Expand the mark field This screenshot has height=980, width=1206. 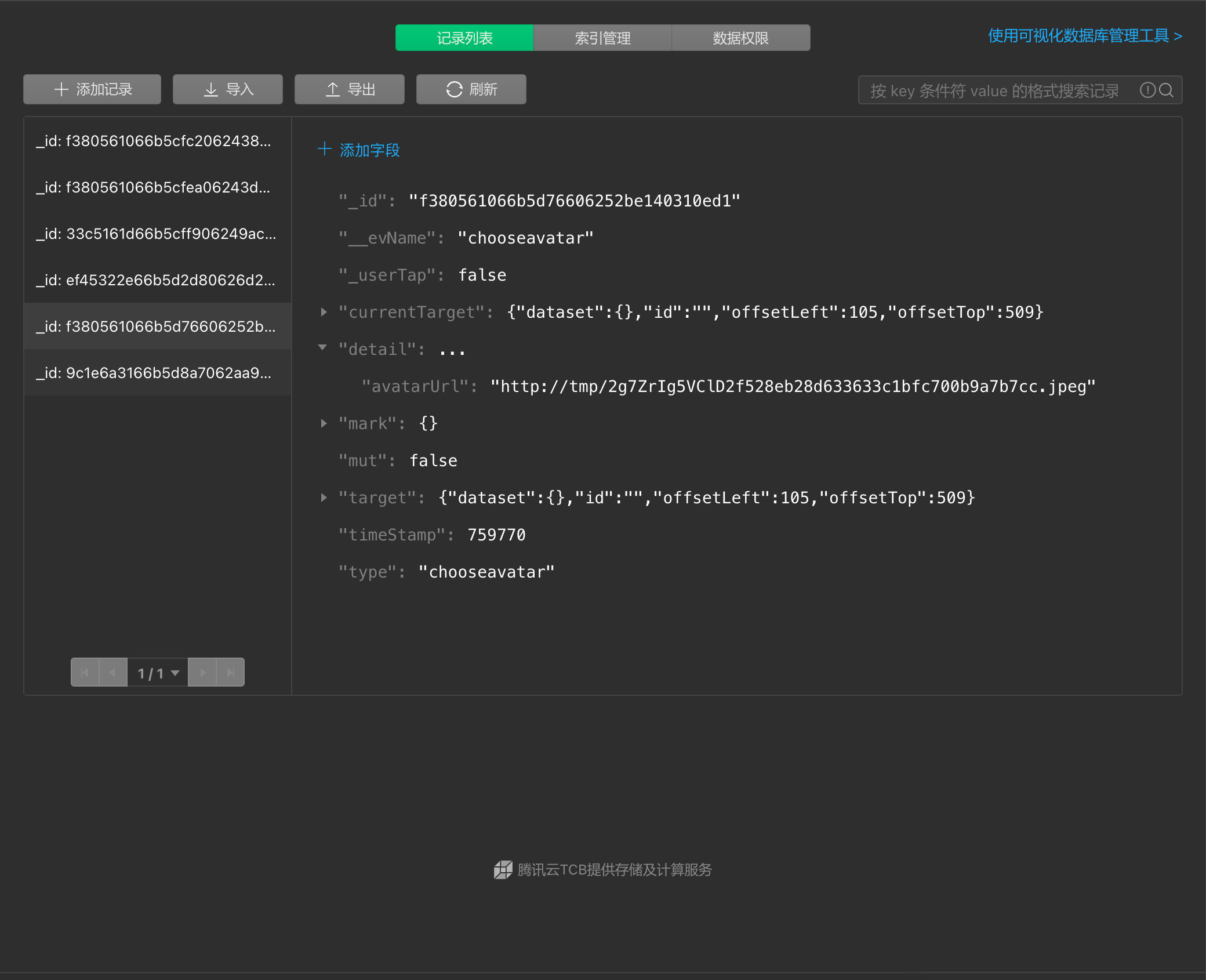[324, 423]
